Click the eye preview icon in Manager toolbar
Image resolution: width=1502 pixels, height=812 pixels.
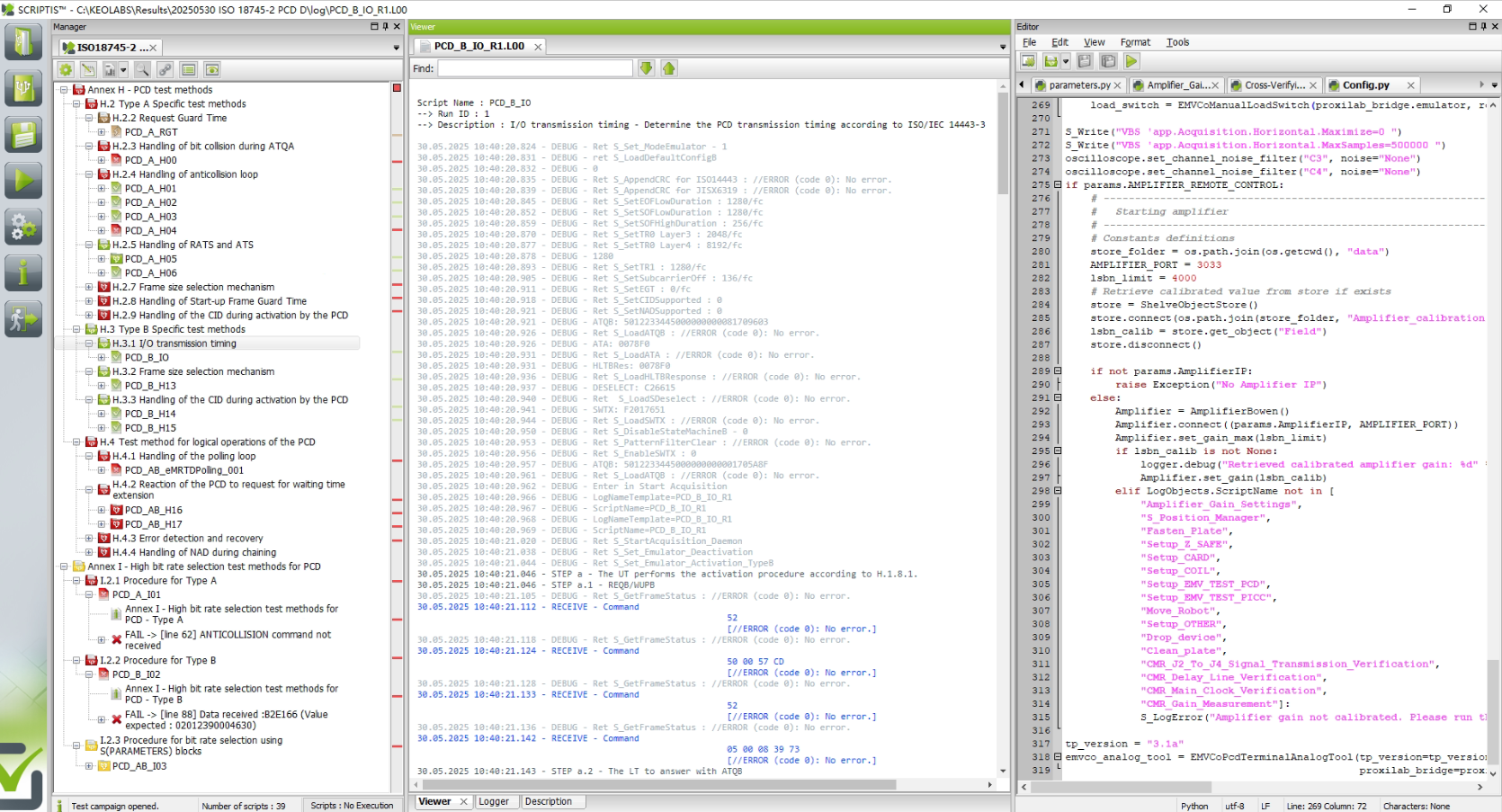212,69
